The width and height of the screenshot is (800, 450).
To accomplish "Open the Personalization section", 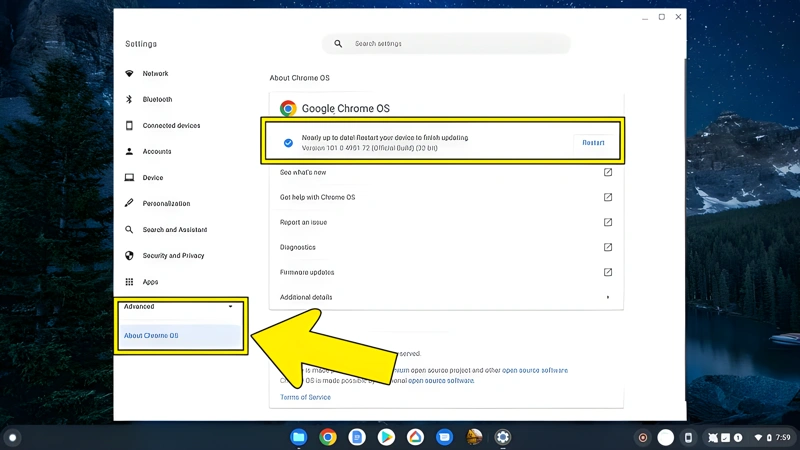I will coord(166,204).
